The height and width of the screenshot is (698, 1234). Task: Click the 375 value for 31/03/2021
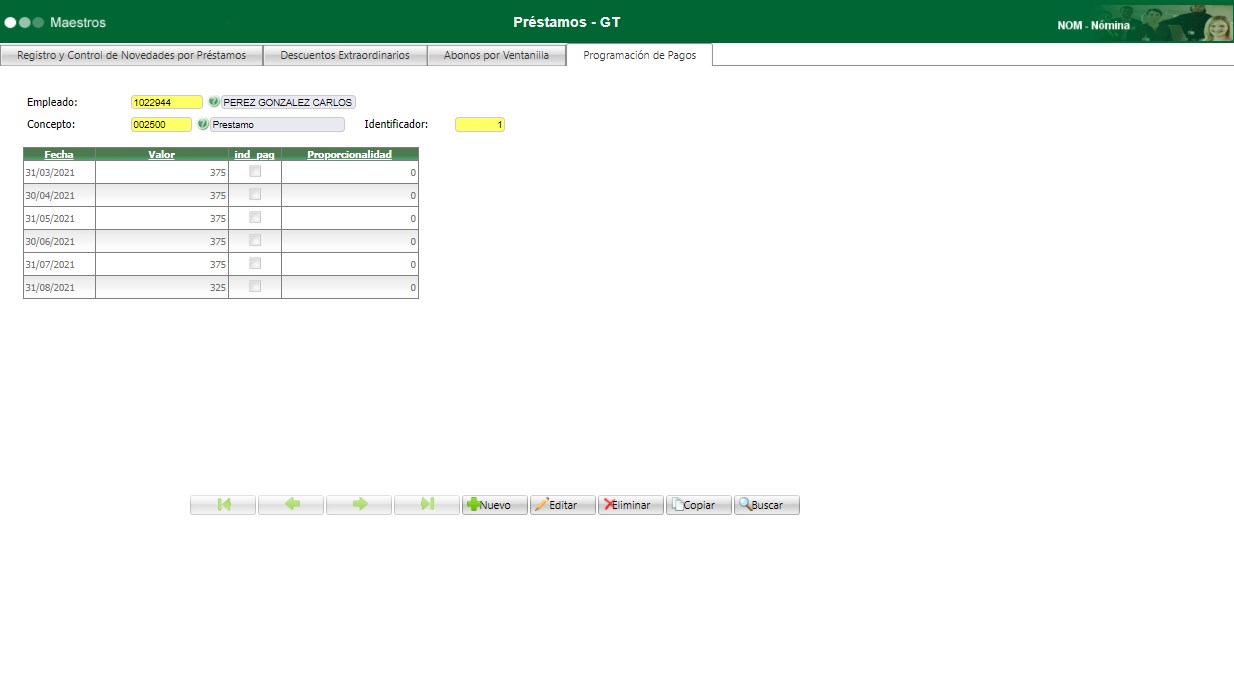[x=162, y=172]
